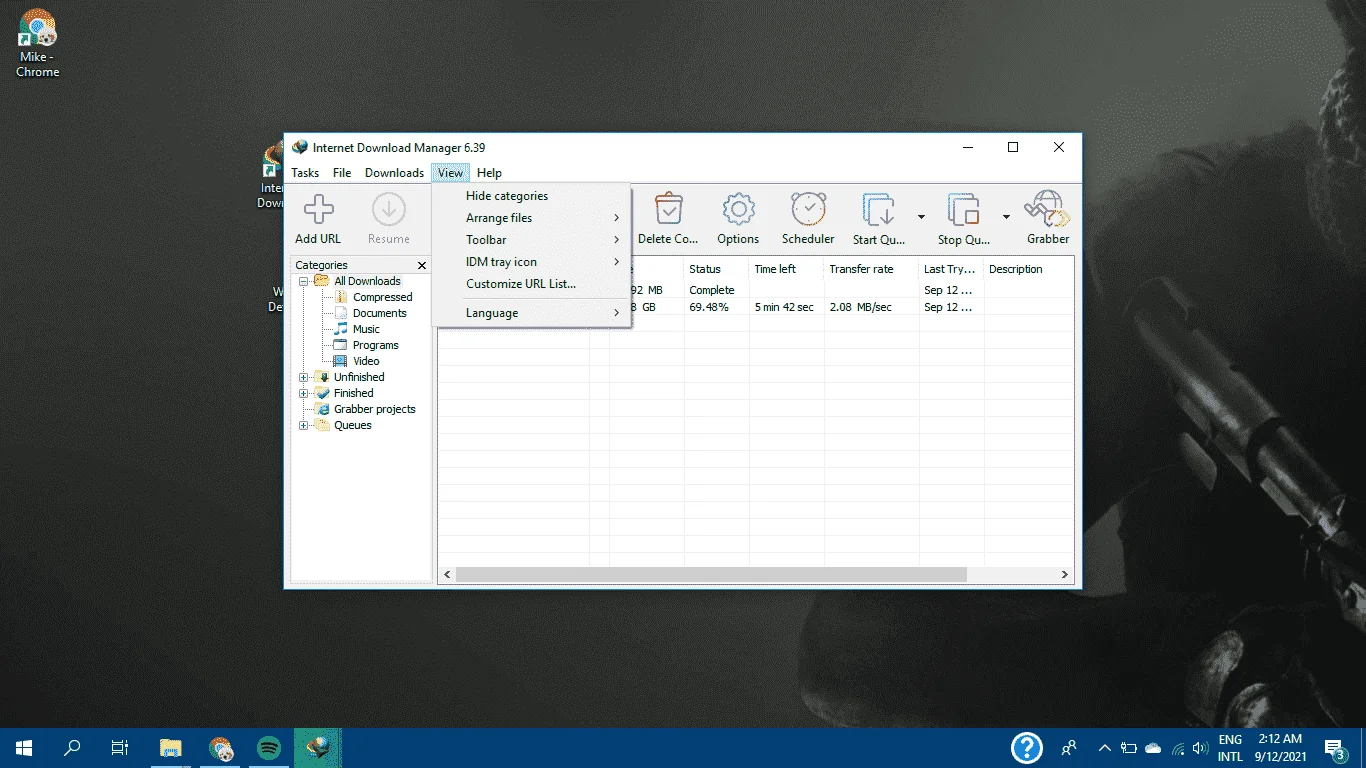Select the Grabber projects folder
The image size is (1366, 768).
coord(374,409)
